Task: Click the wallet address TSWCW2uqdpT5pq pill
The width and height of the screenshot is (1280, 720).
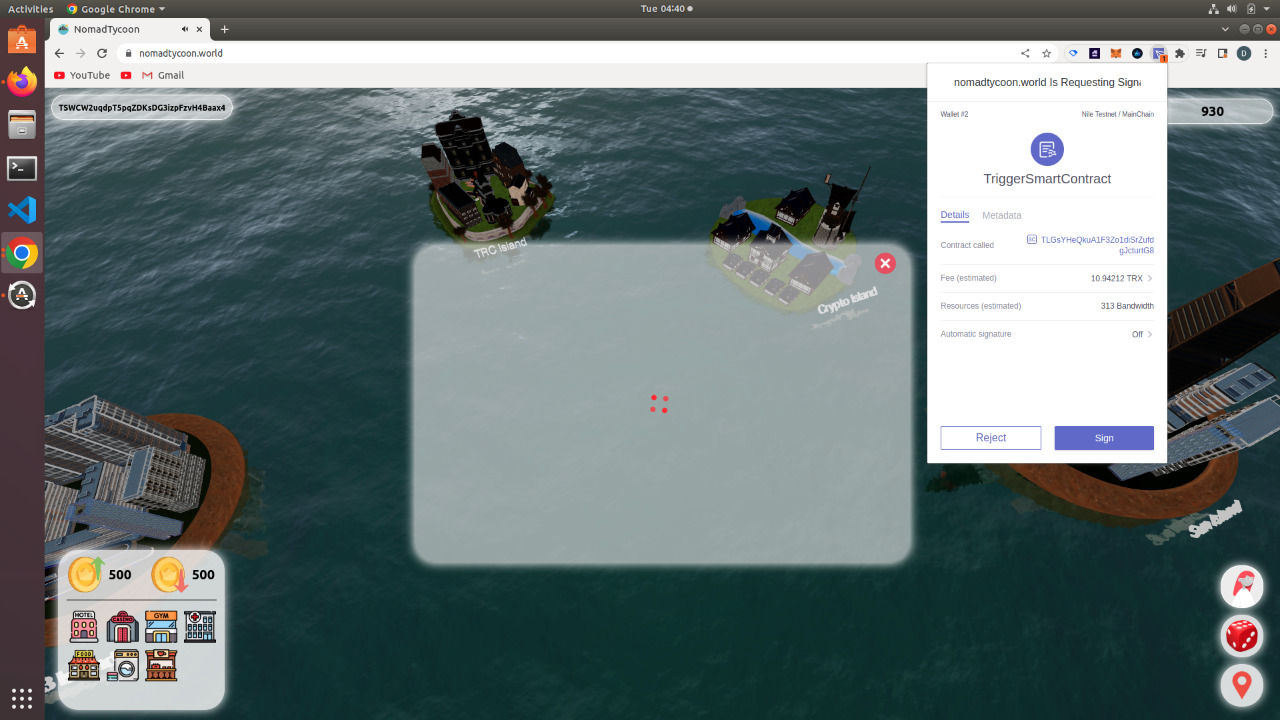Action: tap(142, 108)
